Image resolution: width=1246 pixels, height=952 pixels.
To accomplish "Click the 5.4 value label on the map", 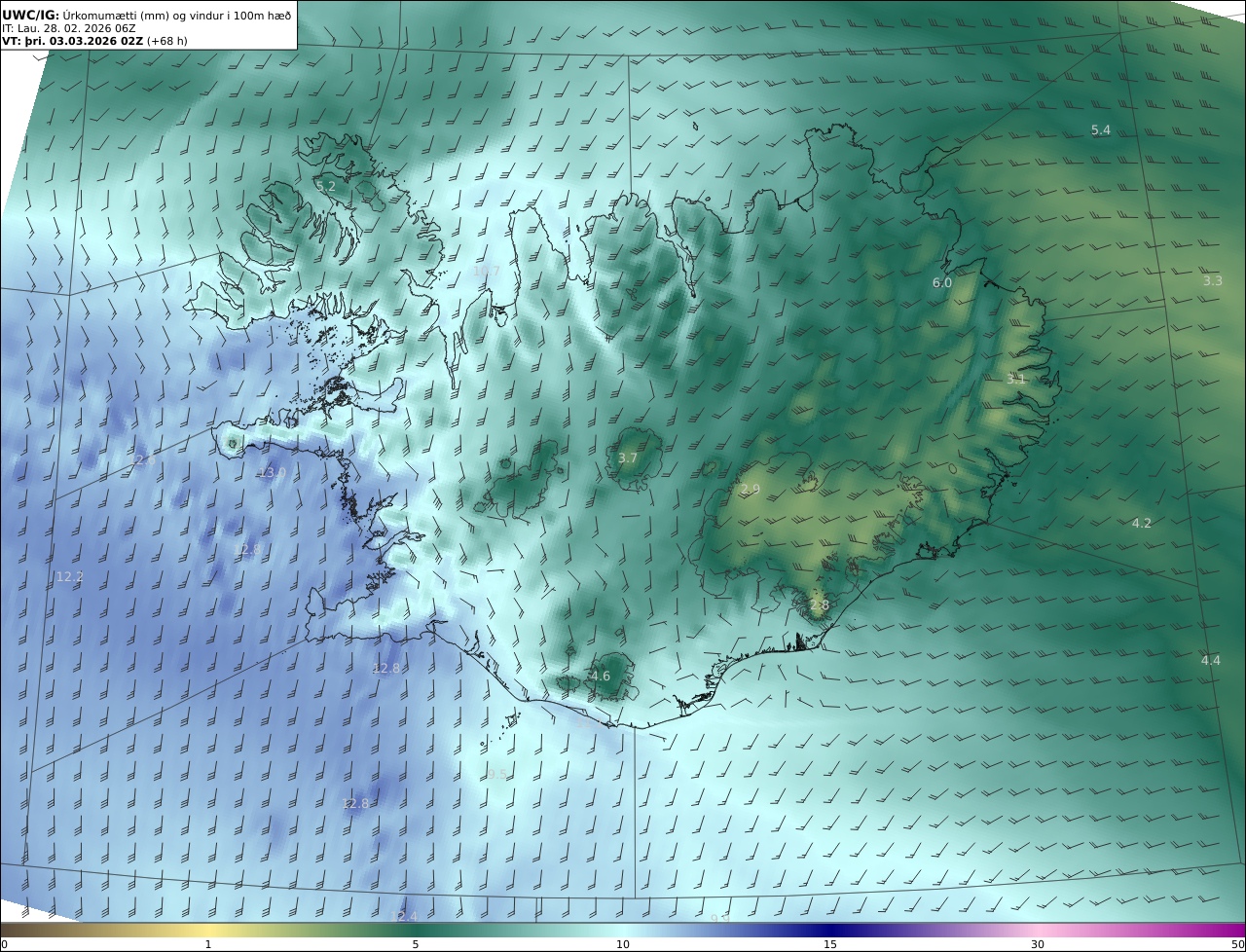I will (x=1100, y=129).
